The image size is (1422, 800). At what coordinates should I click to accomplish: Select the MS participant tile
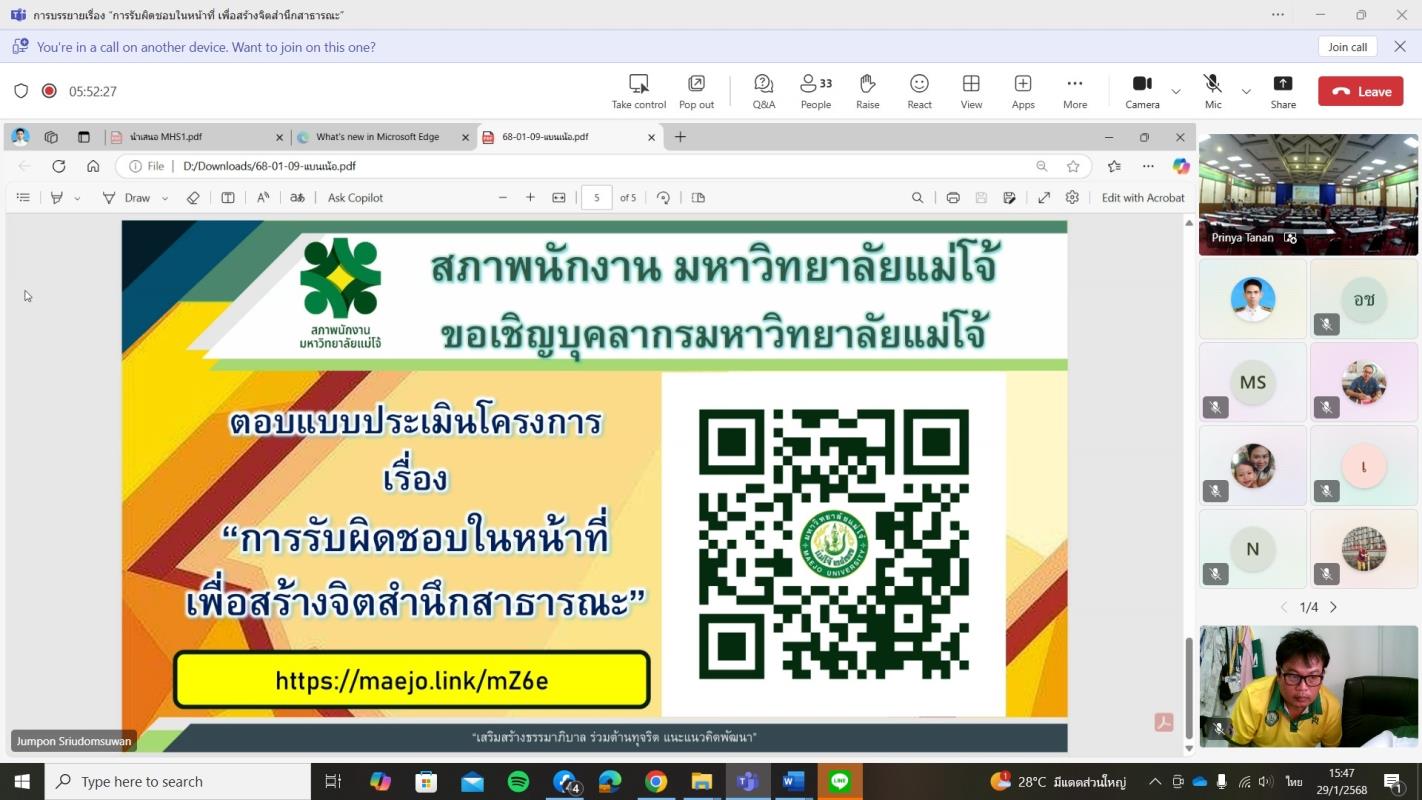pyautogui.click(x=1252, y=382)
